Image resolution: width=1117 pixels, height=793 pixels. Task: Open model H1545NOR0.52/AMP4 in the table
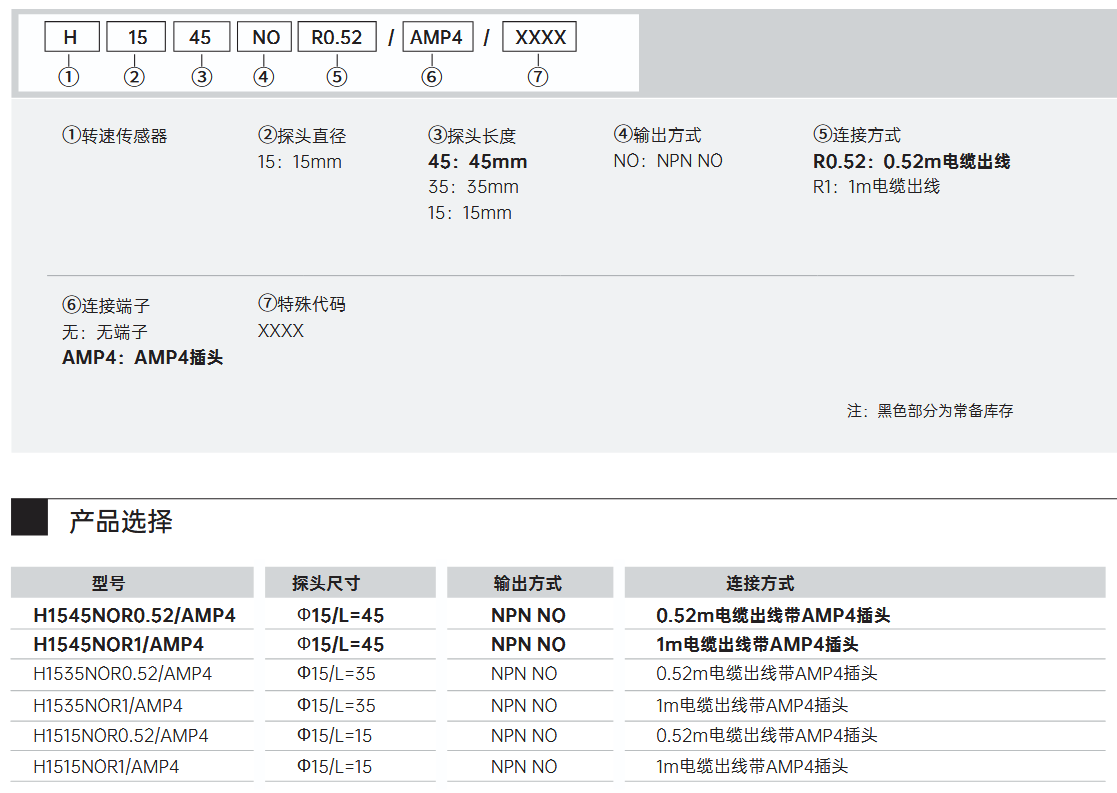click(134, 615)
